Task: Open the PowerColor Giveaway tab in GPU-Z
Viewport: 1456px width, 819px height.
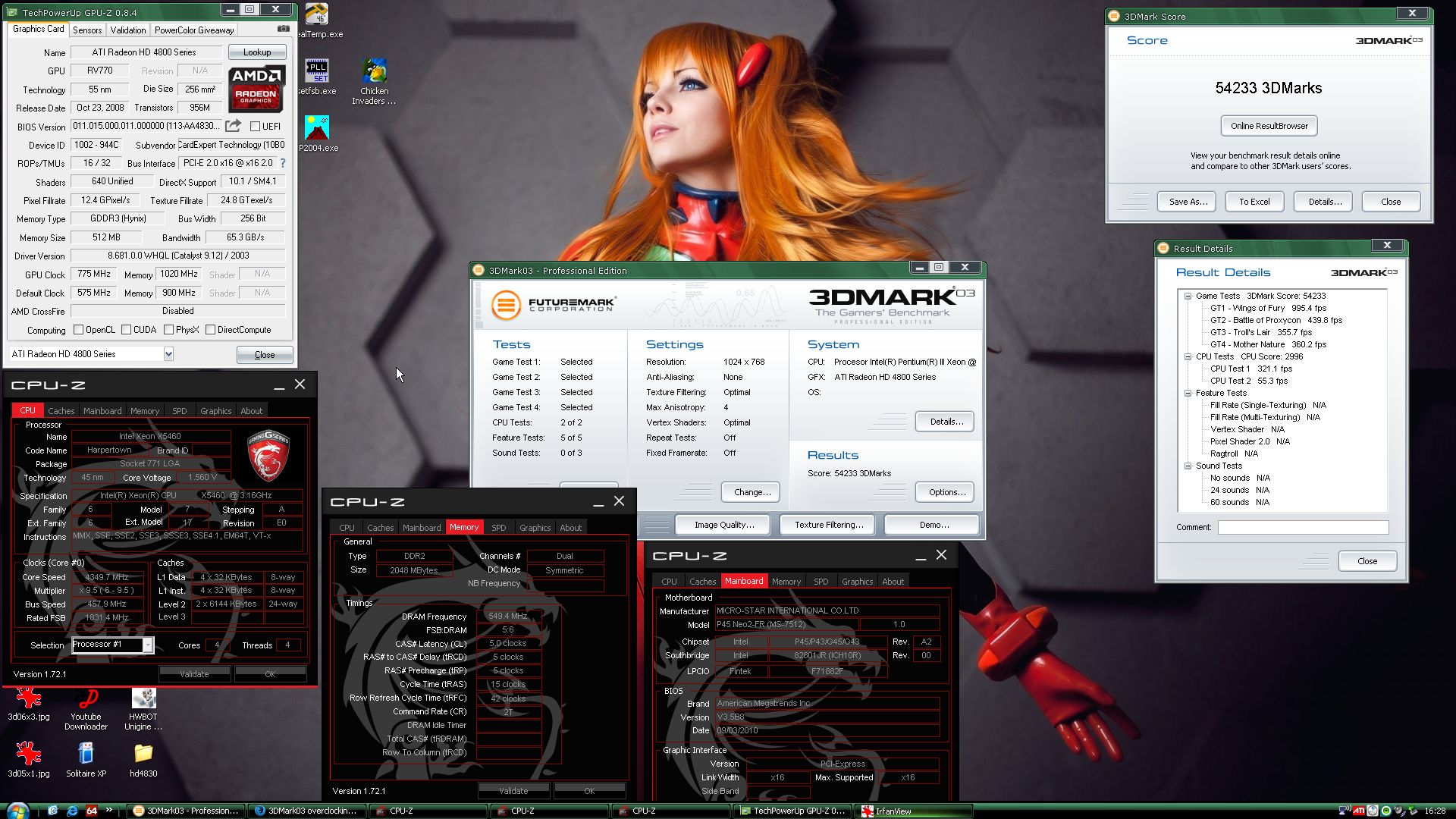Action: 194,30
